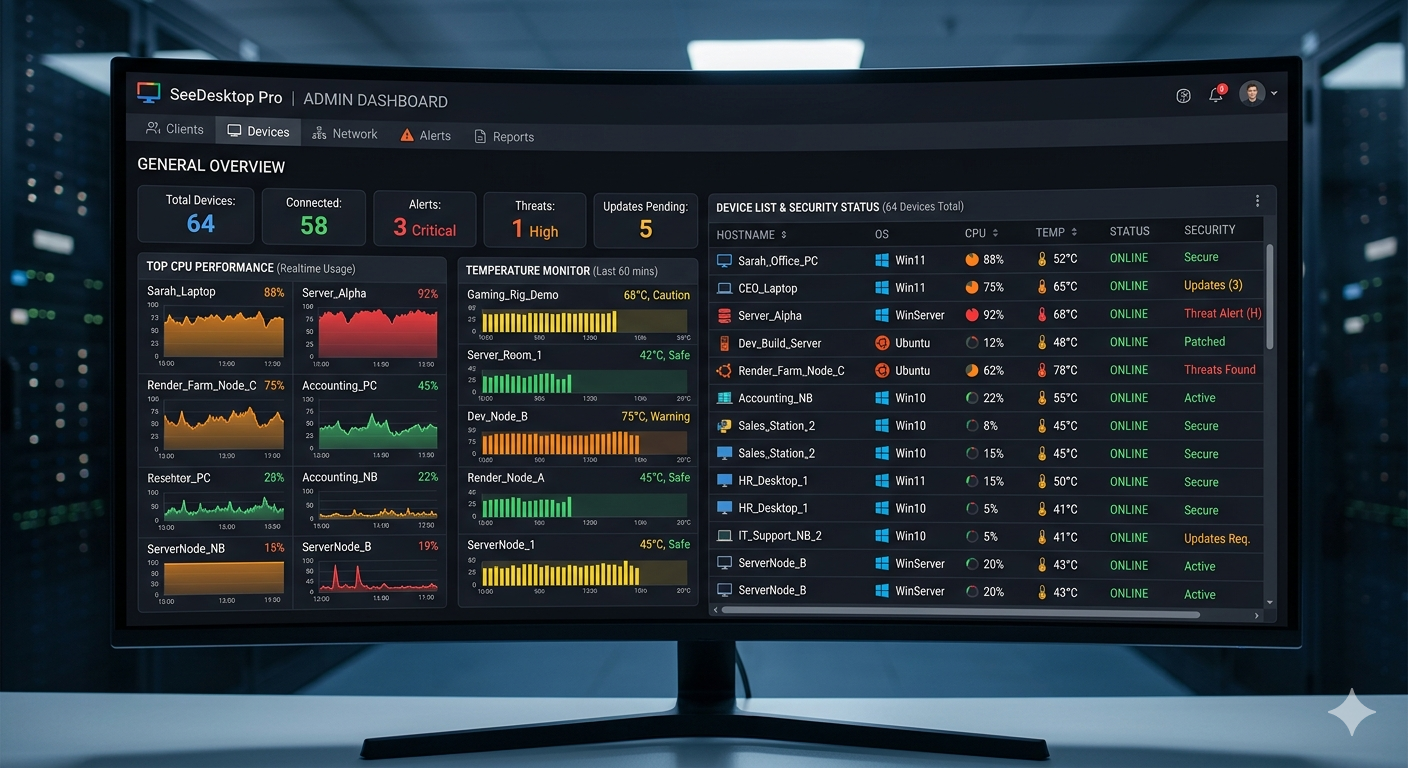
Task: Open the Threats 1 High card
Action: click(535, 220)
